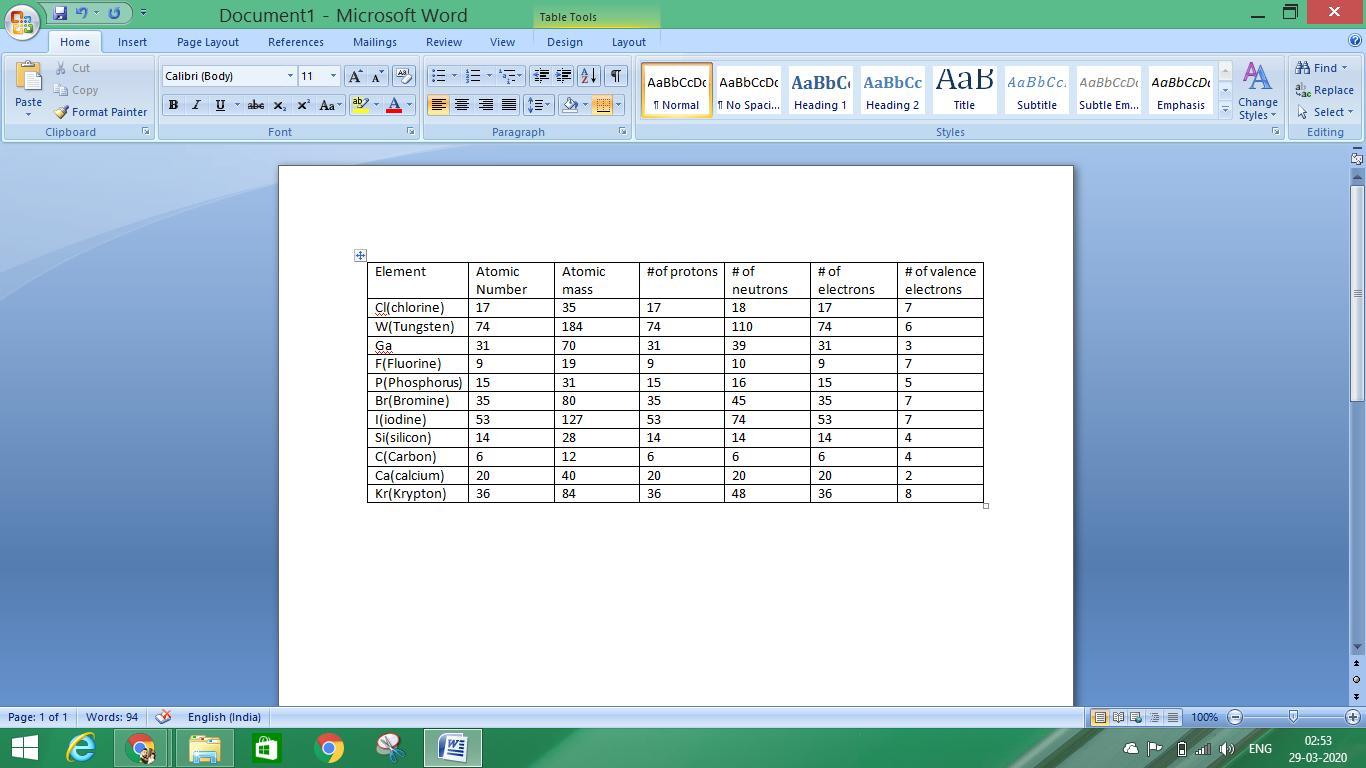Click the zoom slider handle

click(1293, 717)
